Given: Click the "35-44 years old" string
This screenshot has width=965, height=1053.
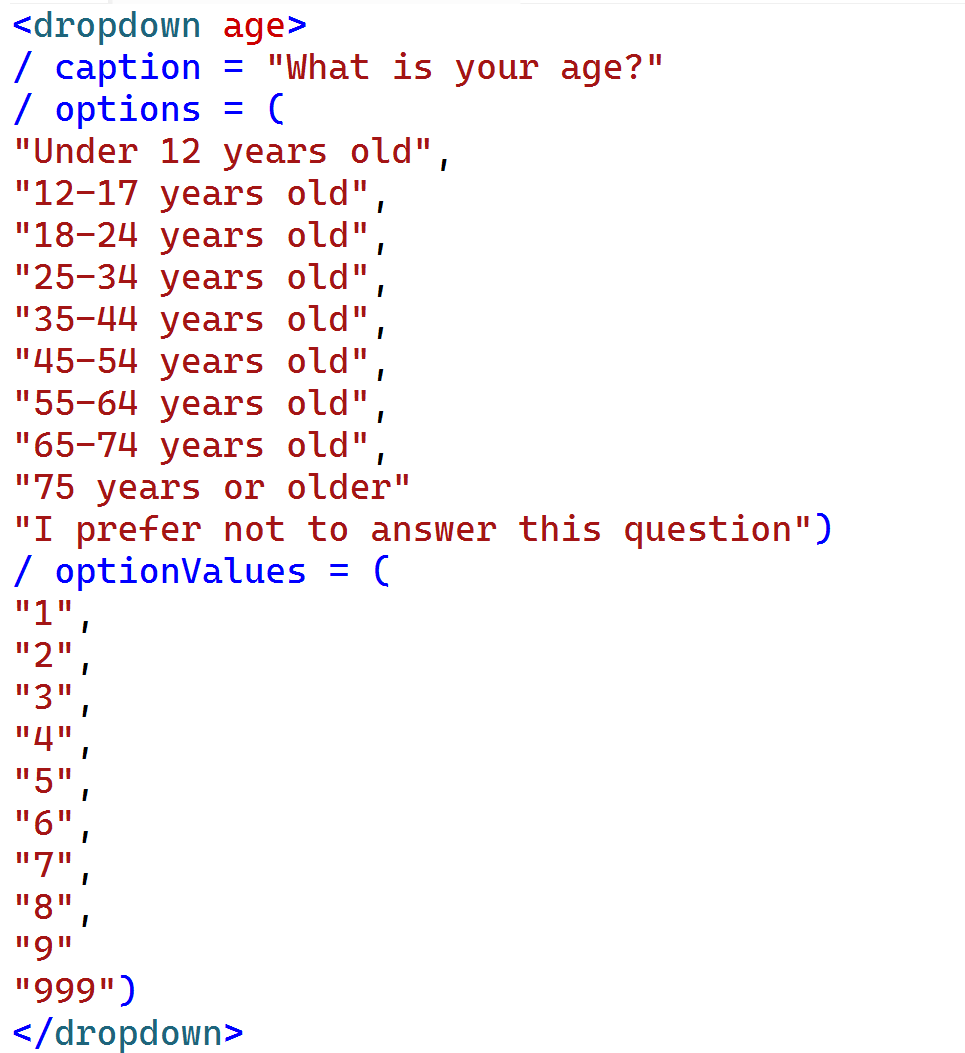Looking at the screenshot, I should tap(192, 320).
